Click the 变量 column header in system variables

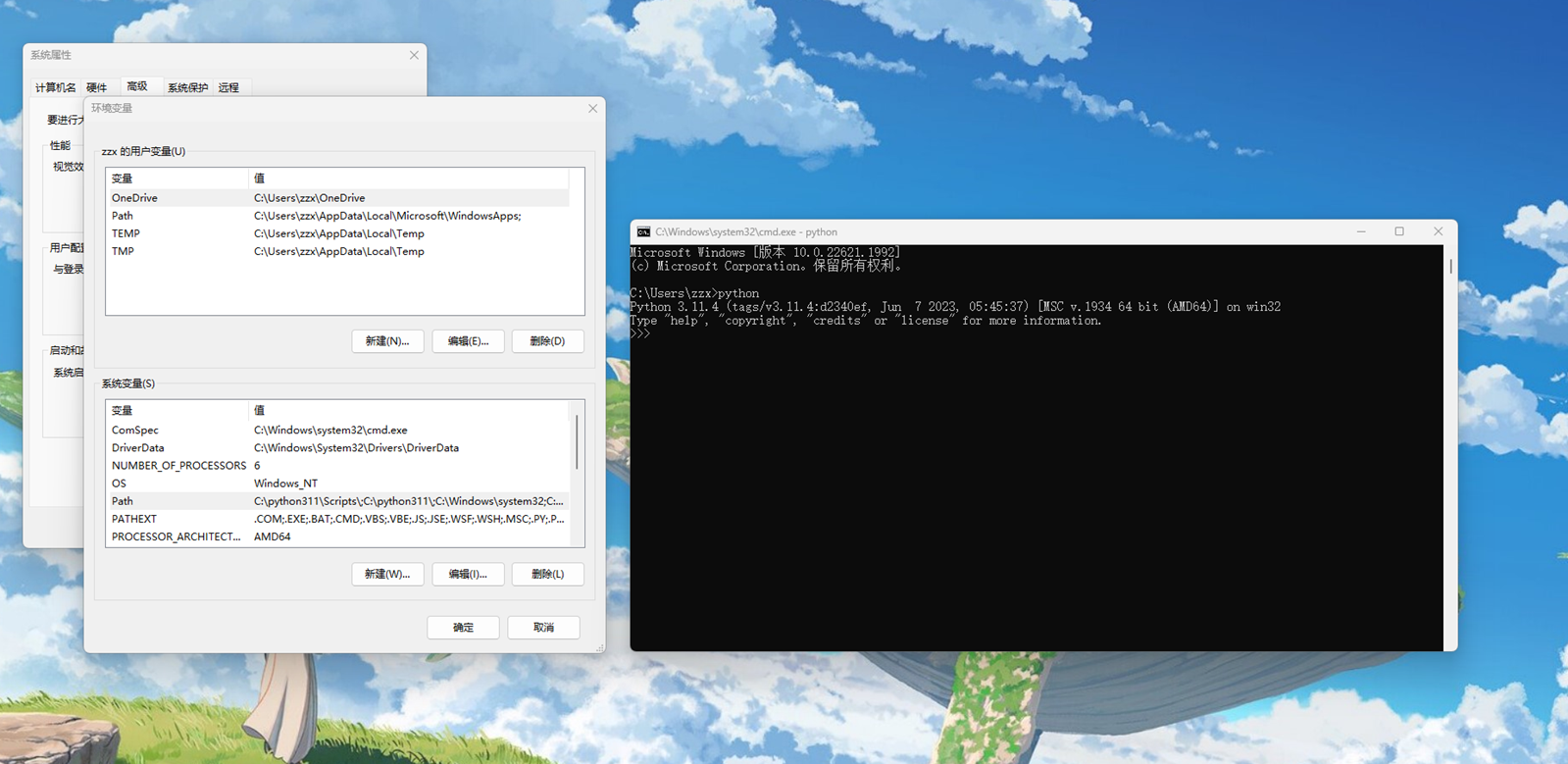[177, 410]
